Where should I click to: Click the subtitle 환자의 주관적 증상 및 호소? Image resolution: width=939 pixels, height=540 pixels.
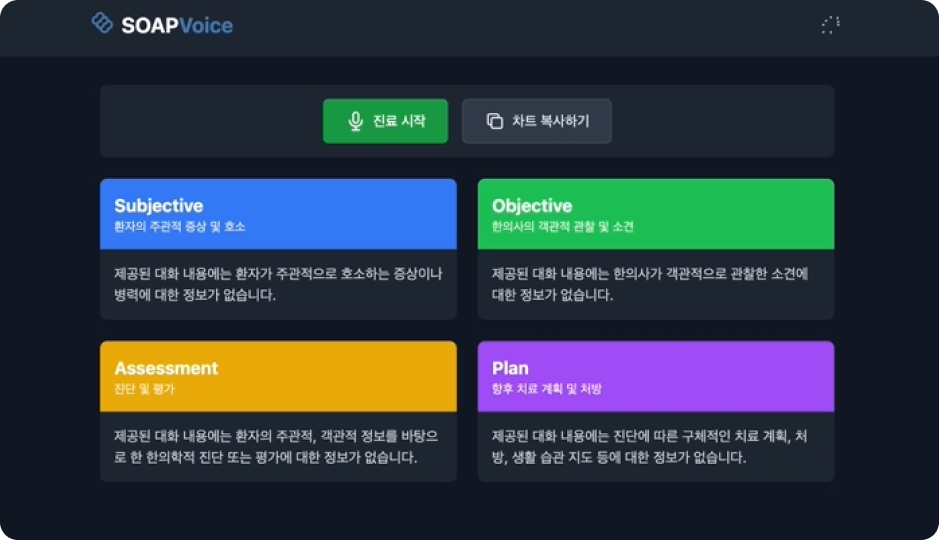(180, 226)
